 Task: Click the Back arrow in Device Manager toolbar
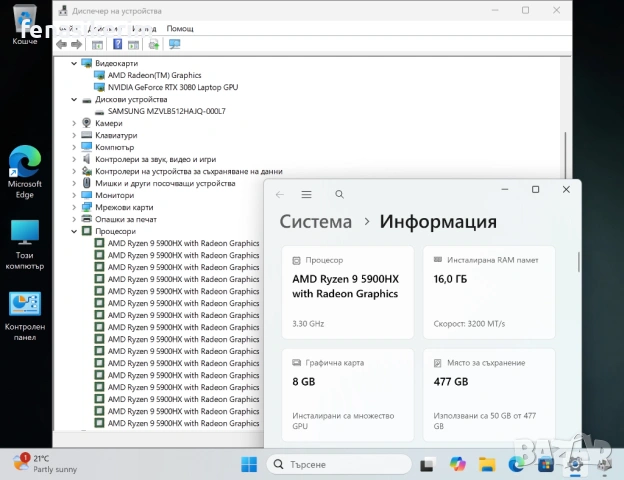click(x=61, y=45)
